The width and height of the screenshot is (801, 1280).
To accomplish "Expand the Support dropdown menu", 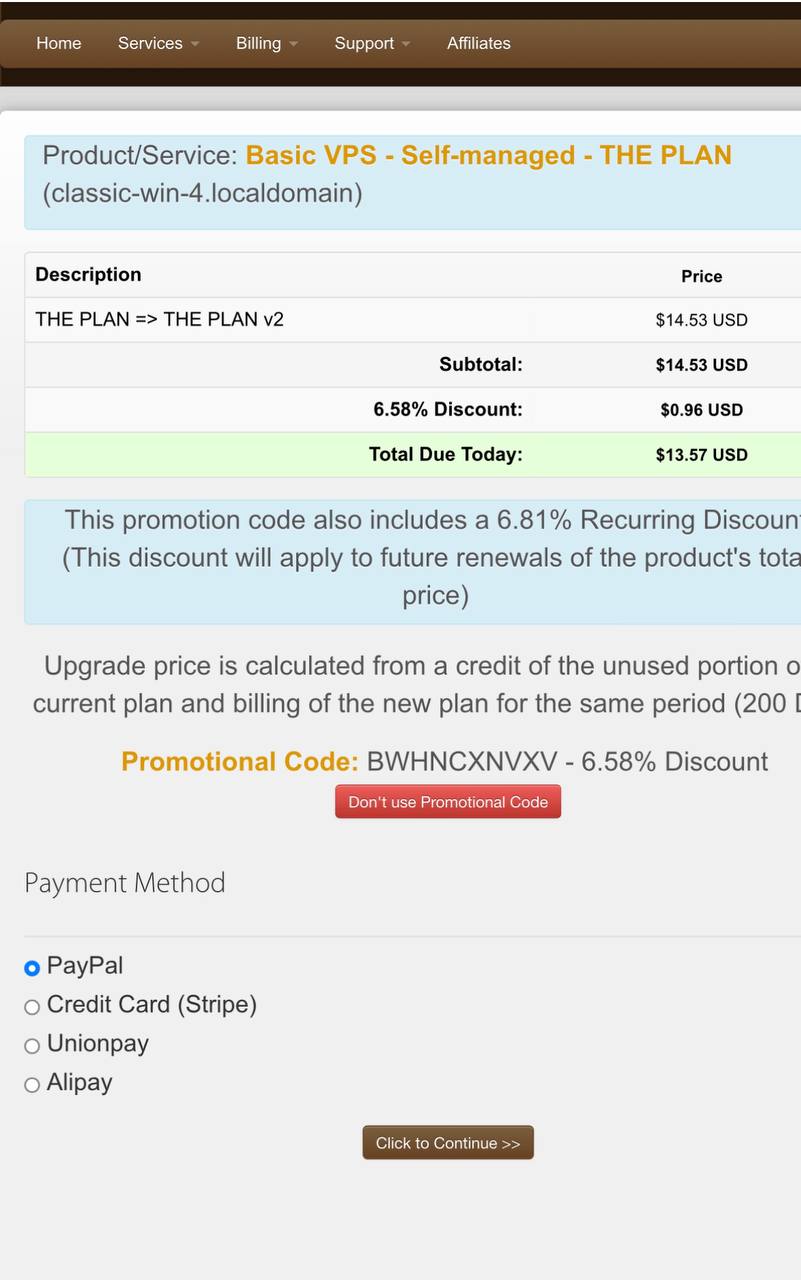I will [372, 43].
